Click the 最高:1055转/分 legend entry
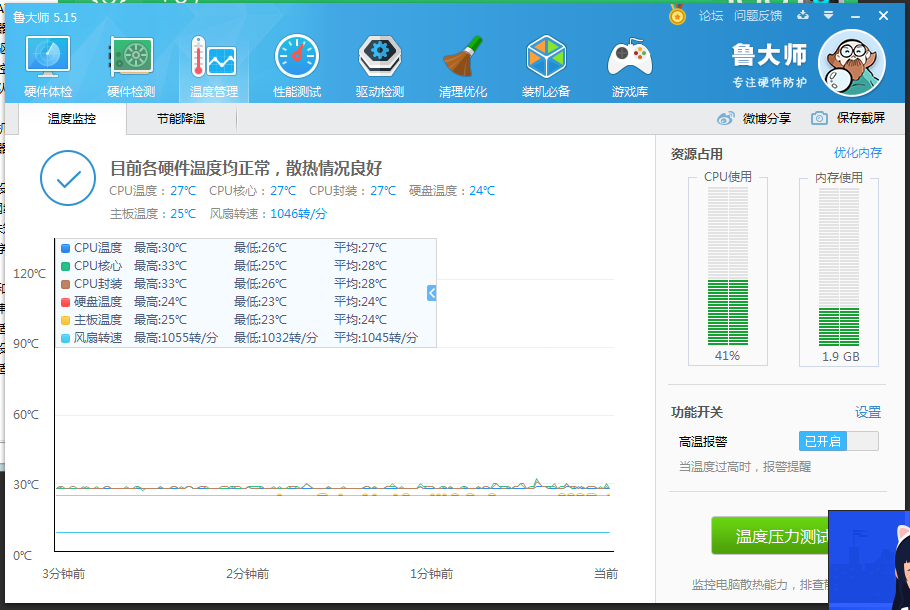The width and height of the screenshot is (910, 610). (176, 338)
